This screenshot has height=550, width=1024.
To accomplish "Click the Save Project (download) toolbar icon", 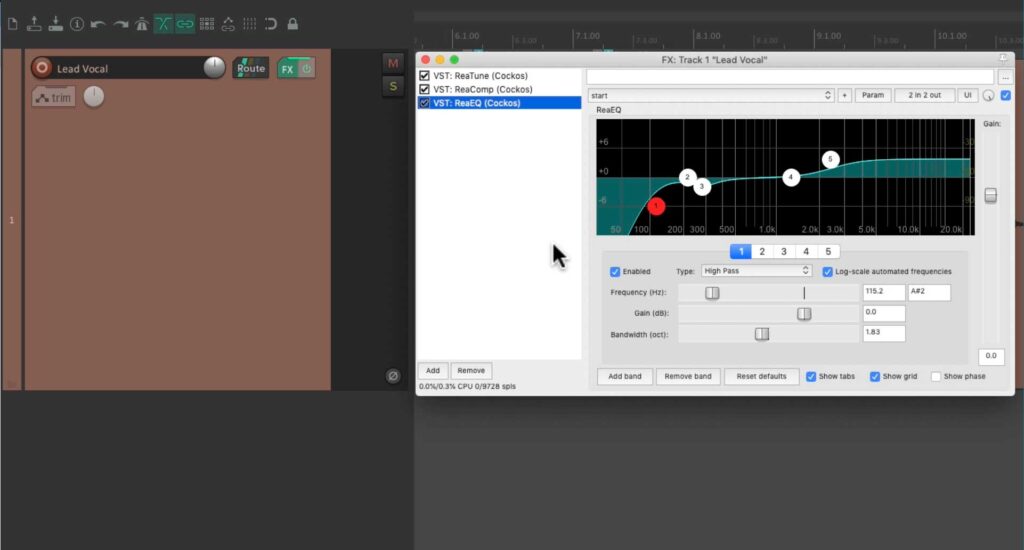I will coord(56,24).
